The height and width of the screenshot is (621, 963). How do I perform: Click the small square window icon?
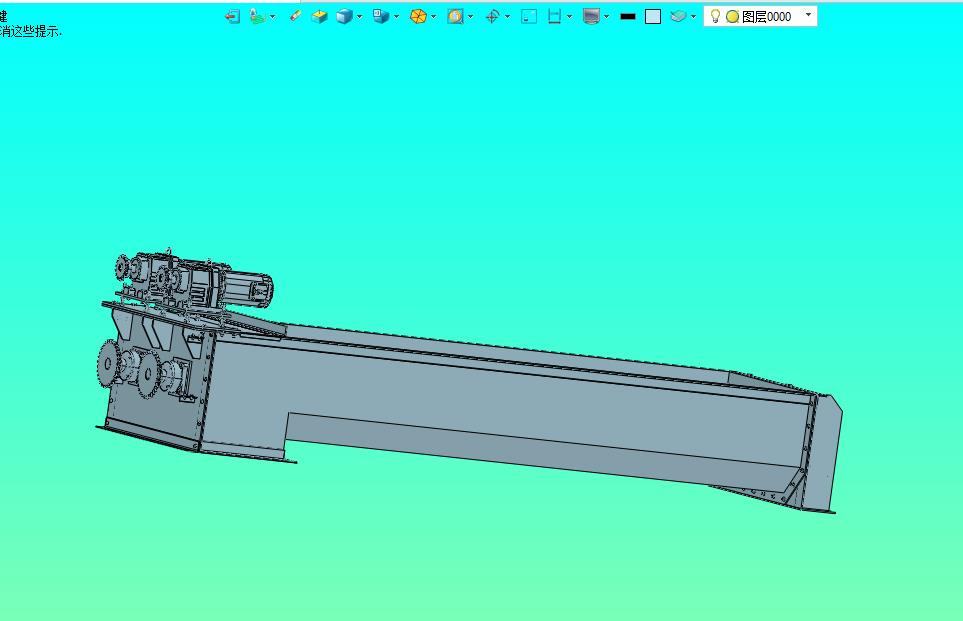point(529,16)
